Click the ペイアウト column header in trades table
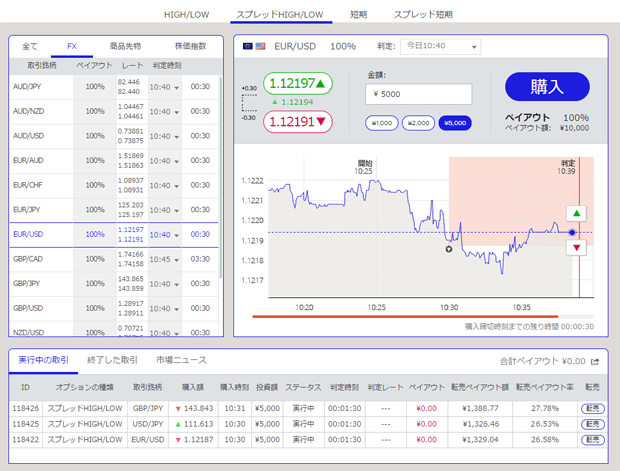Image resolution: width=620 pixels, height=471 pixels. 427,387
